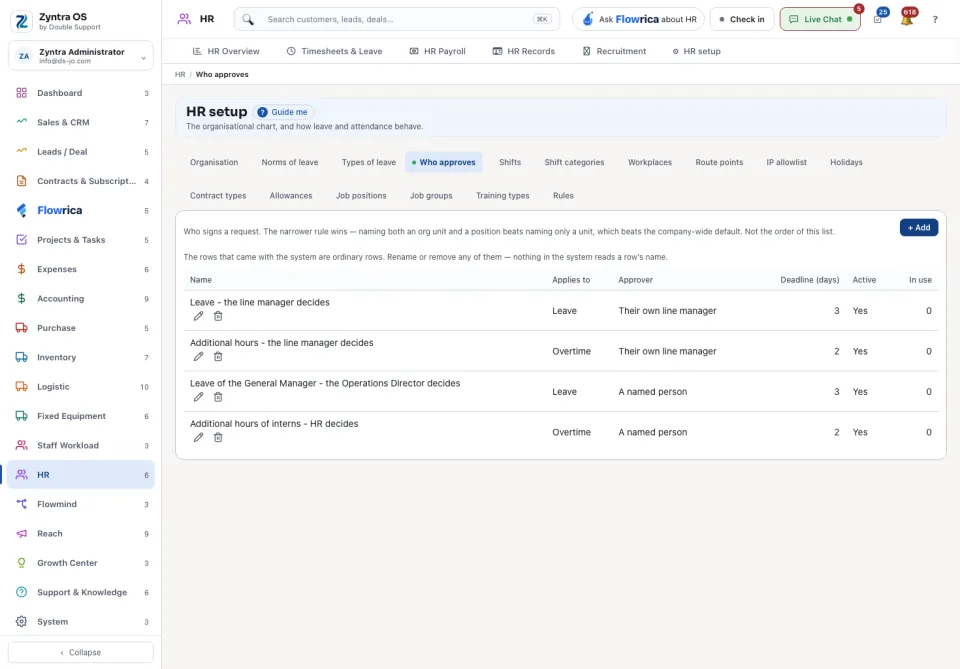Open HR Records tab
This screenshot has height=669, width=960.
523,51
